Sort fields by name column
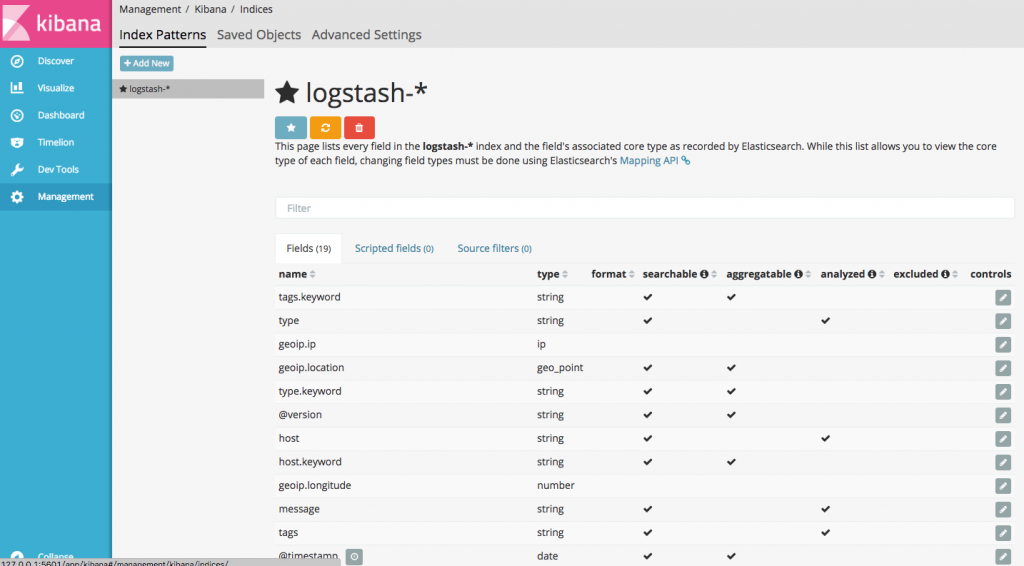This screenshot has width=1024, height=566. [297, 274]
